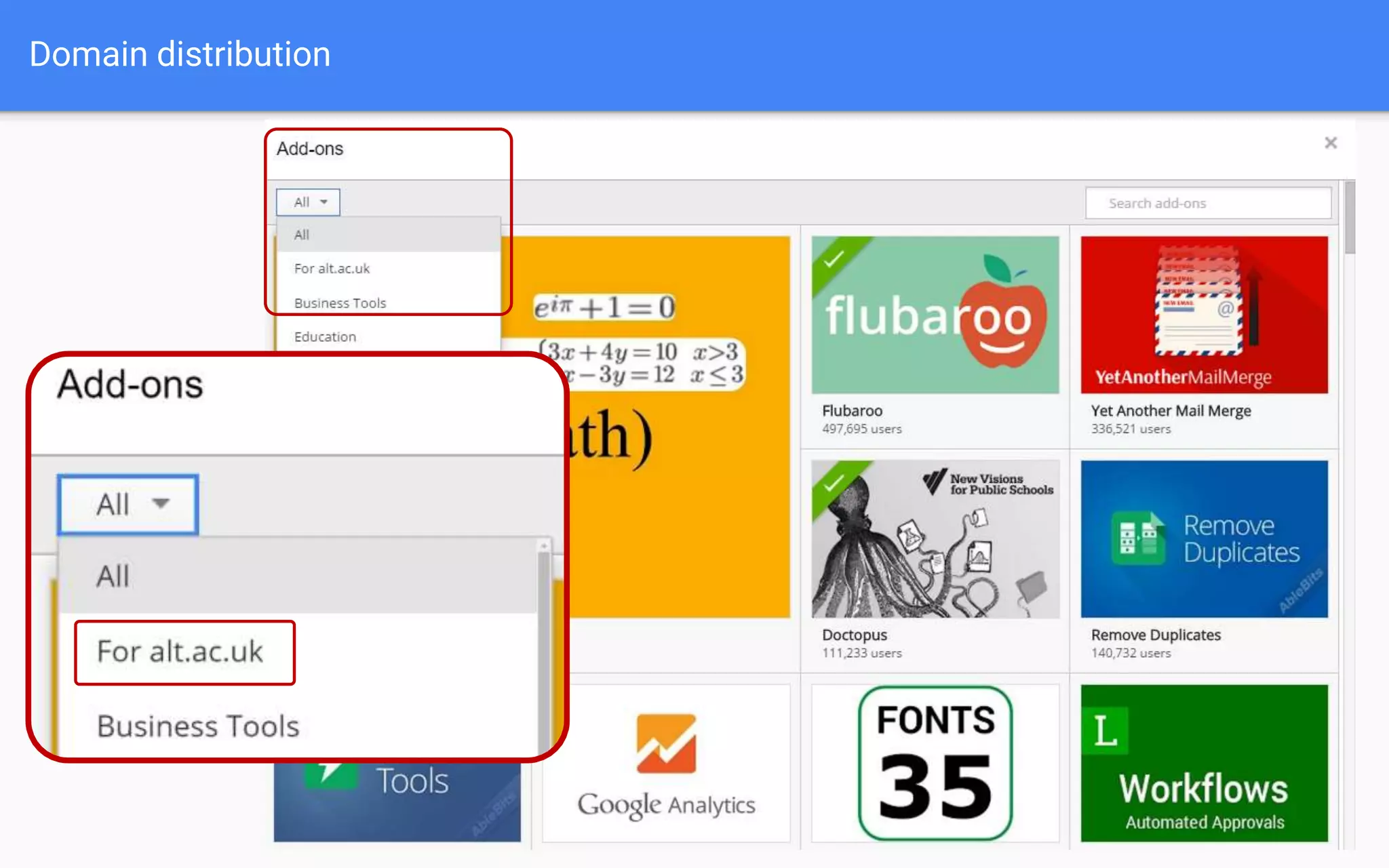Click the Google Analytics chart icon
Screen dimensions: 1389x868
666,743
